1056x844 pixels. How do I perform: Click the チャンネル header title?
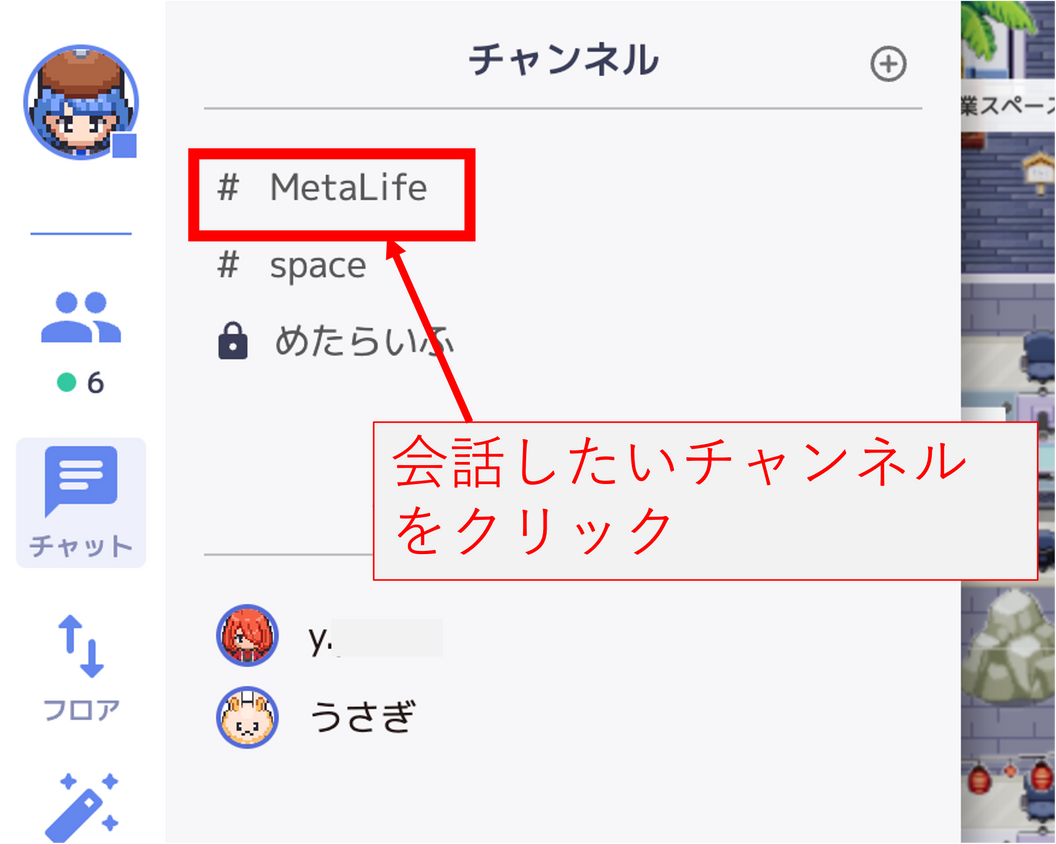tap(564, 59)
